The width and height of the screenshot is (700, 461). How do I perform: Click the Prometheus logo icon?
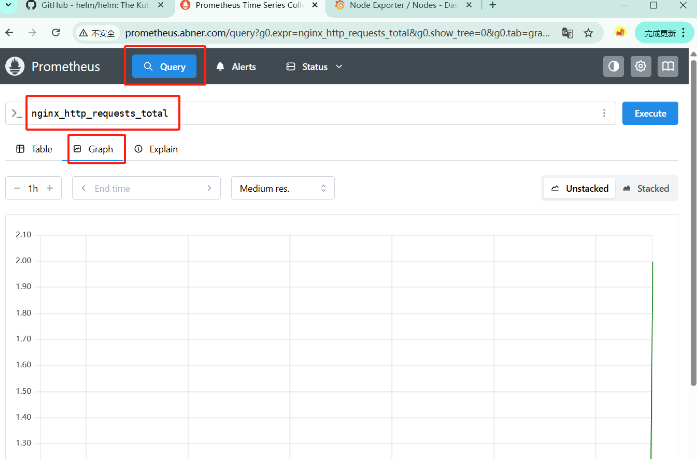(15, 66)
